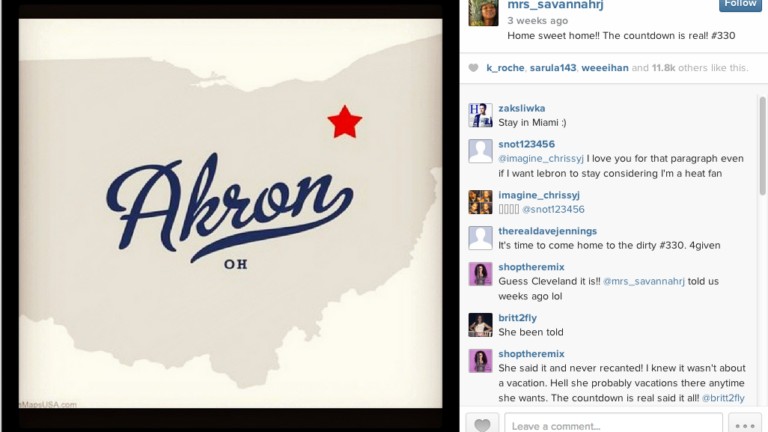Open the shoptheremix username on Cleveland comment
The image size is (768, 432).
pos(531,267)
